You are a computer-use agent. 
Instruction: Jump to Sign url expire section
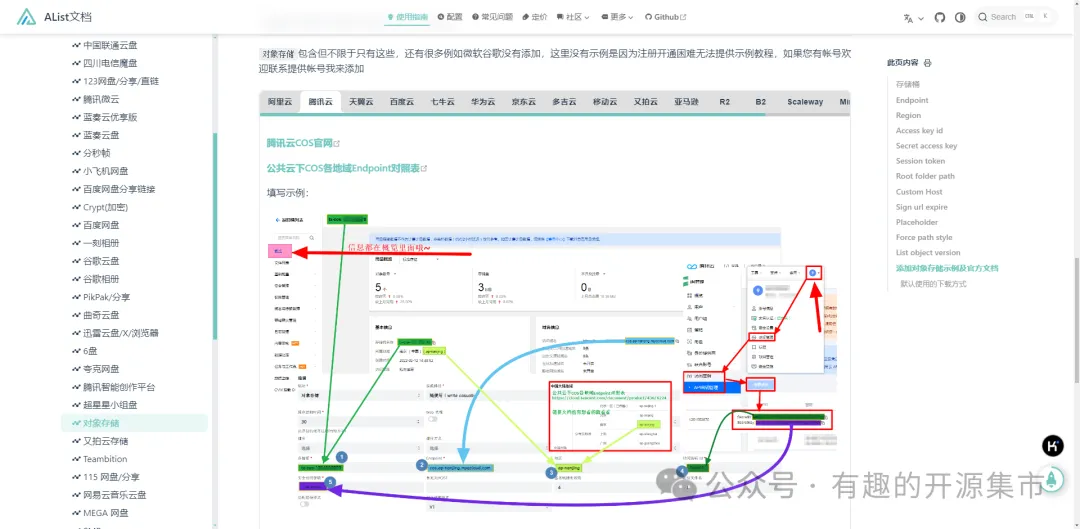pos(922,207)
